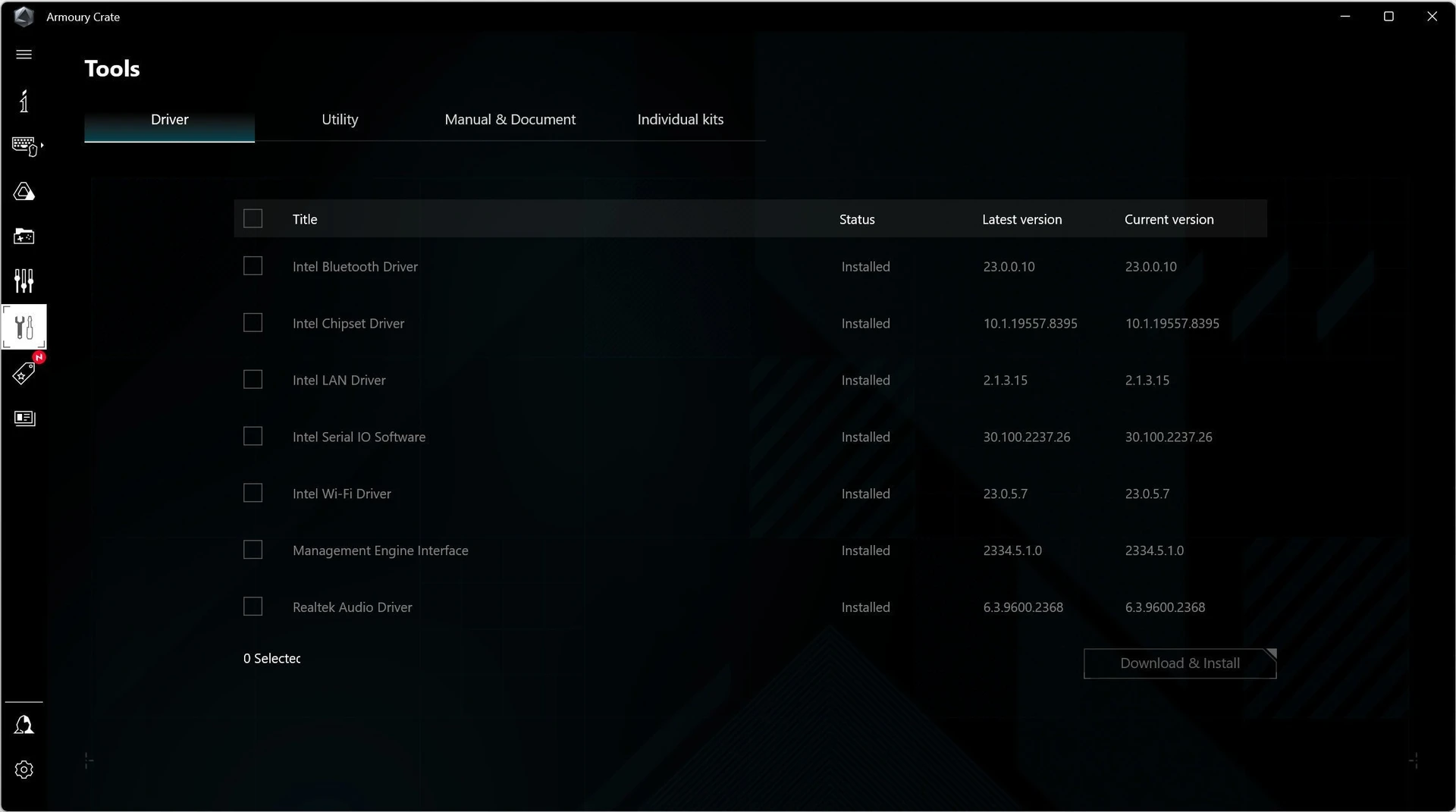This screenshot has height=812, width=1456.
Task: Check the Intel Serial IO Software checkbox
Action: click(253, 436)
